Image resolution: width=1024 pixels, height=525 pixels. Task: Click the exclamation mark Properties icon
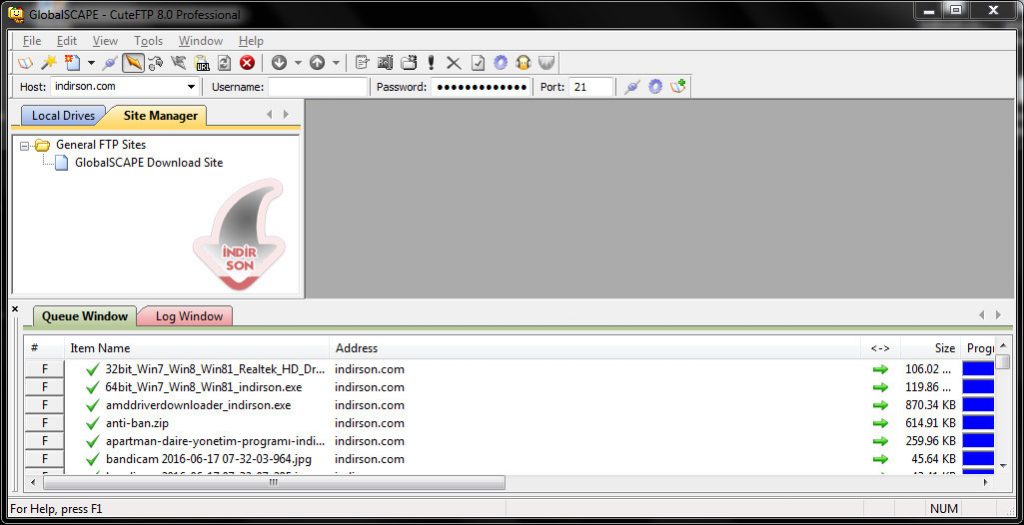click(x=431, y=63)
